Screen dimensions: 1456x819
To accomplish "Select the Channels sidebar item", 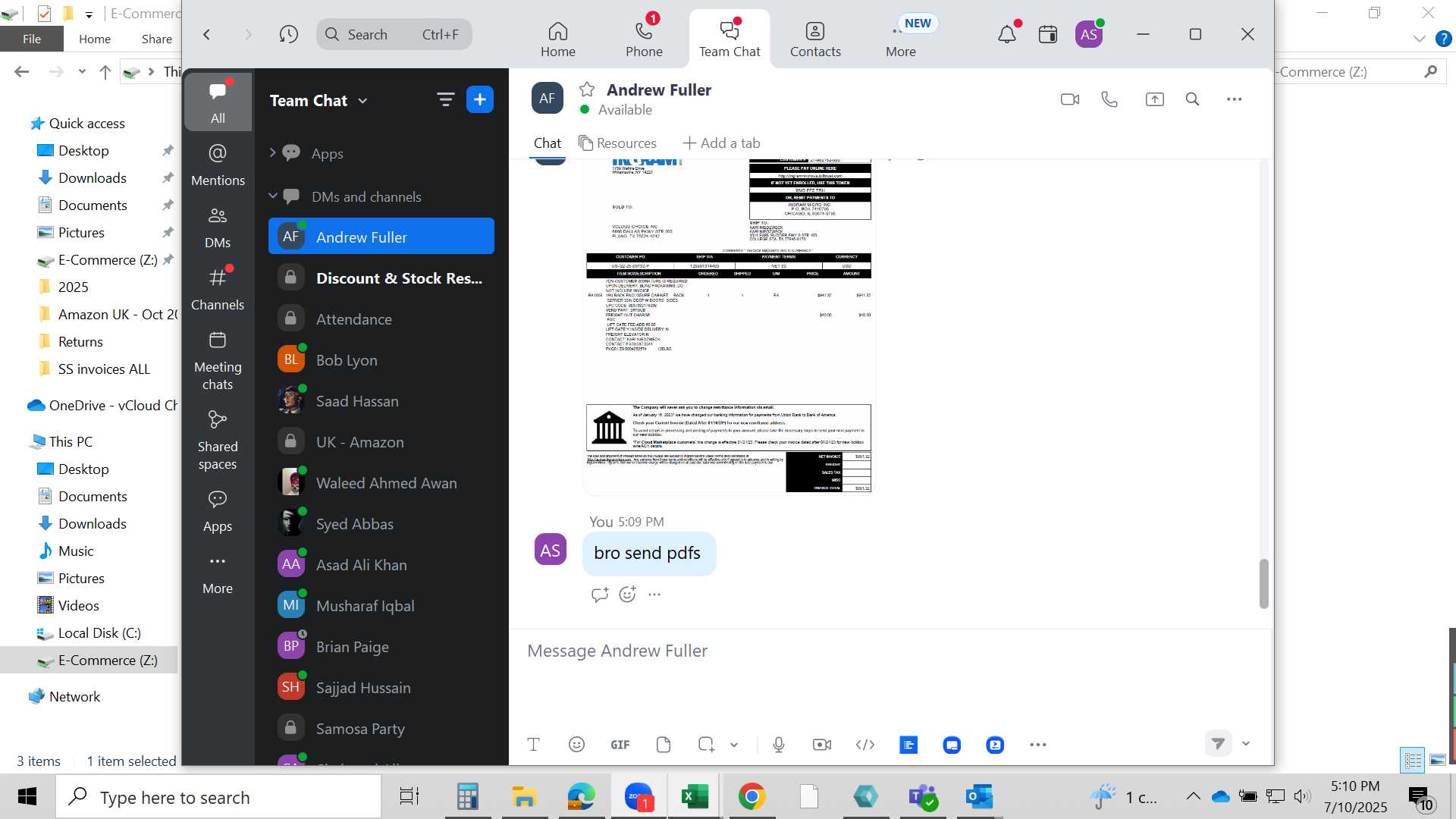I will pos(218,289).
